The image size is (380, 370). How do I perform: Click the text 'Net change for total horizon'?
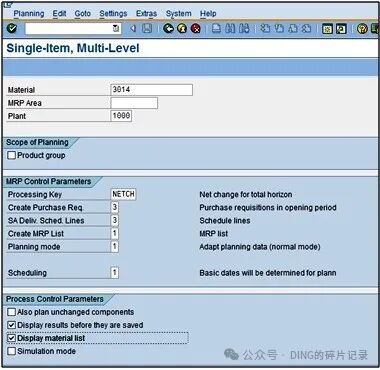[x=246, y=194]
